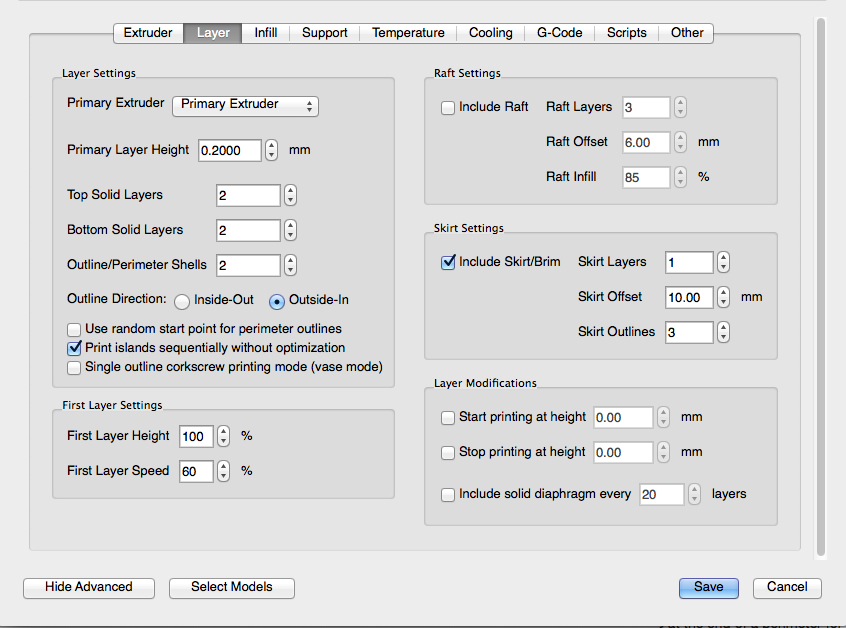Enable single outline corkscrew vase mode
The height and width of the screenshot is (628, 846).
click(x=74, y=367)
